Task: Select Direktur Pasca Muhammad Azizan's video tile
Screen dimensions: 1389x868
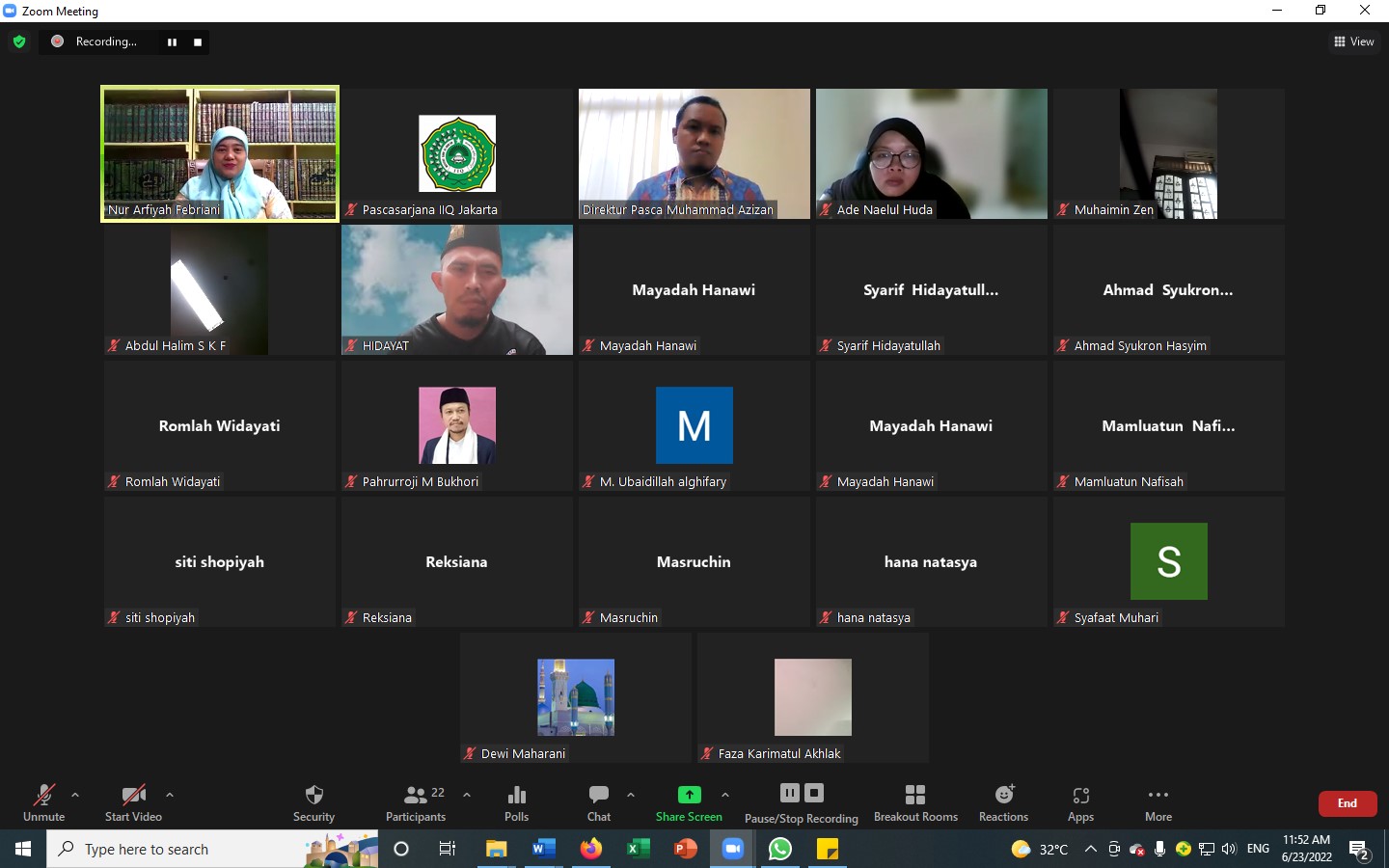Action: [694, 153]
